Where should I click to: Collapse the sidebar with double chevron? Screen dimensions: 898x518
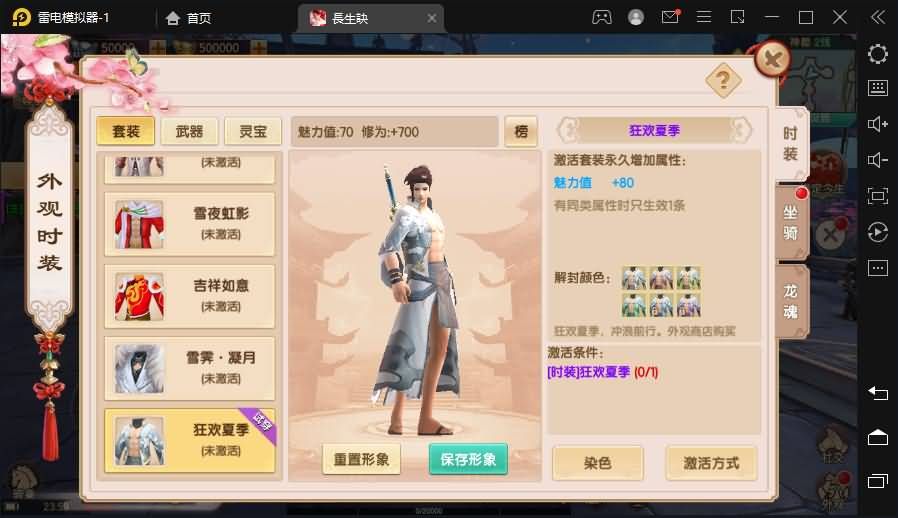click(877, 17)
